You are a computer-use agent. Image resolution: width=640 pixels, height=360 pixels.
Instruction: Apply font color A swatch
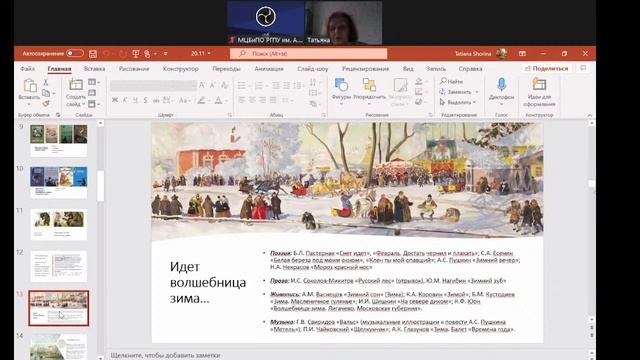(218, 100)
